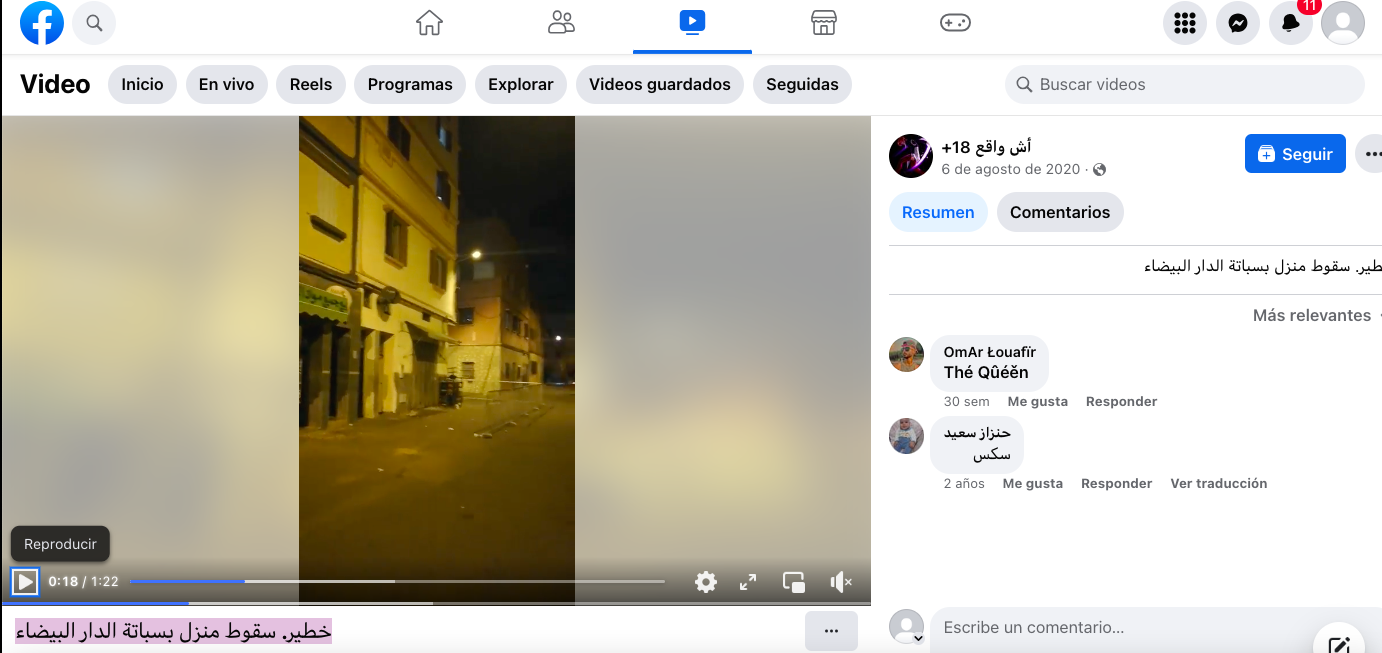Unmute the video sound
The image size is (1382, 653).
841,581
